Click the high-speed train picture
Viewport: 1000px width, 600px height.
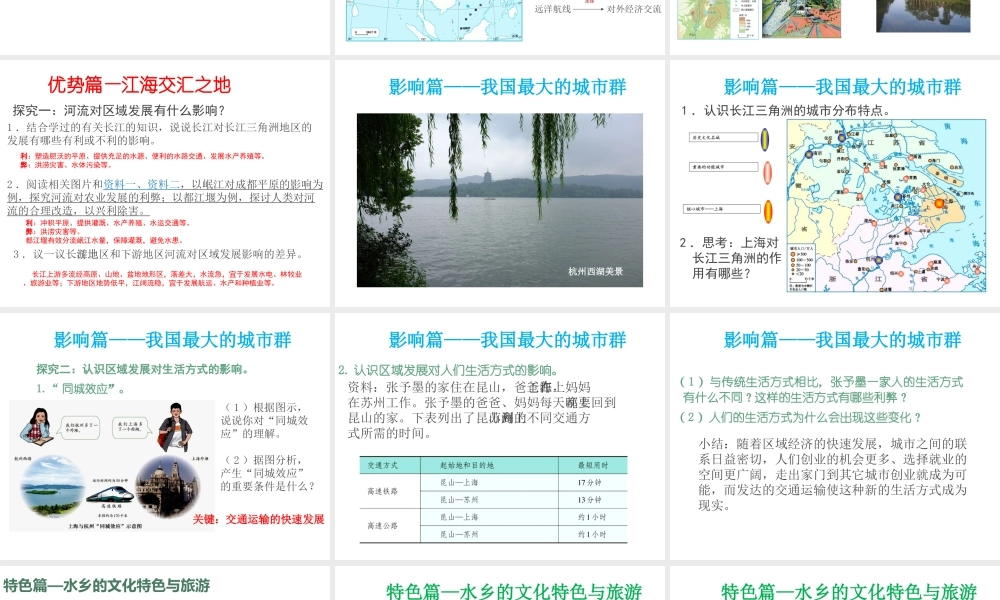[x=110, y=494]
